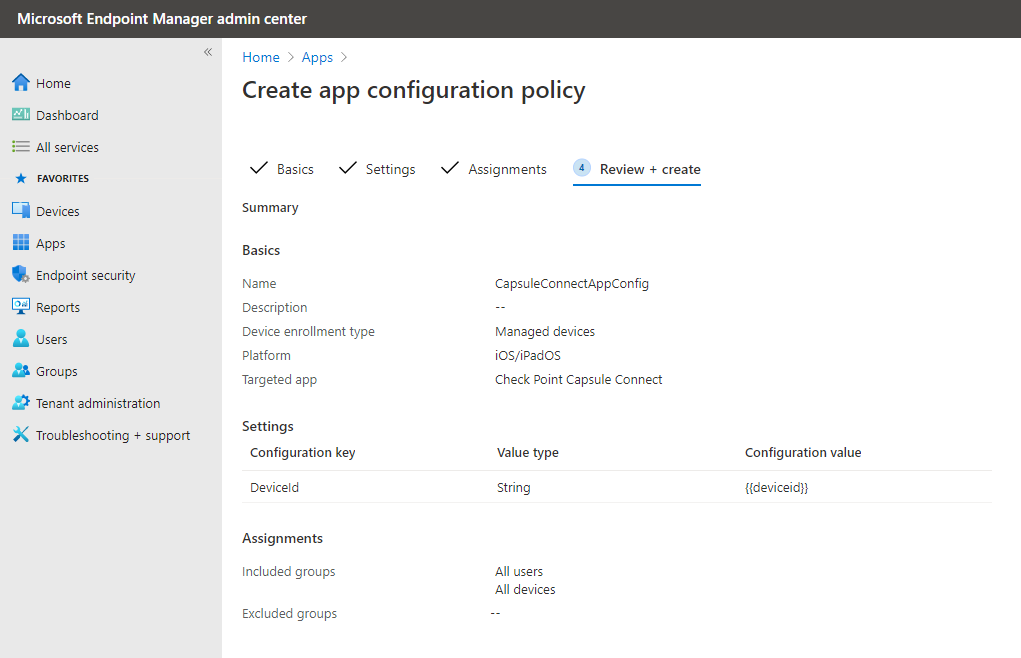Screen dimensions: 1021x658
Task: Click the Targeted app label
Action: pos(279,379)
